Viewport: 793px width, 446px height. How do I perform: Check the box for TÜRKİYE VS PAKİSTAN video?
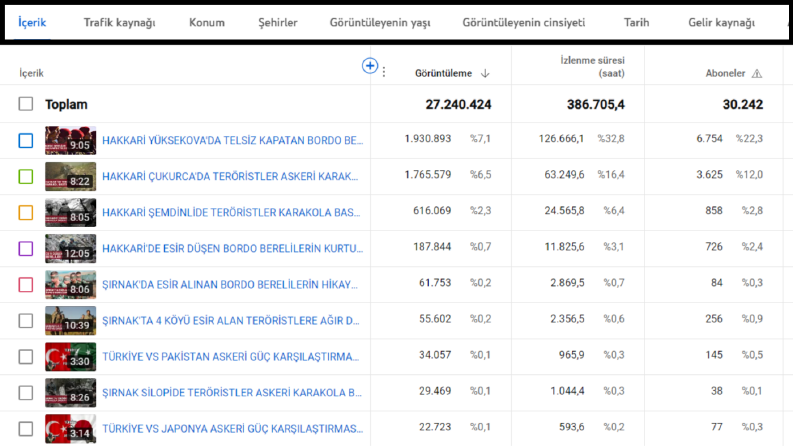coord(26,357)
